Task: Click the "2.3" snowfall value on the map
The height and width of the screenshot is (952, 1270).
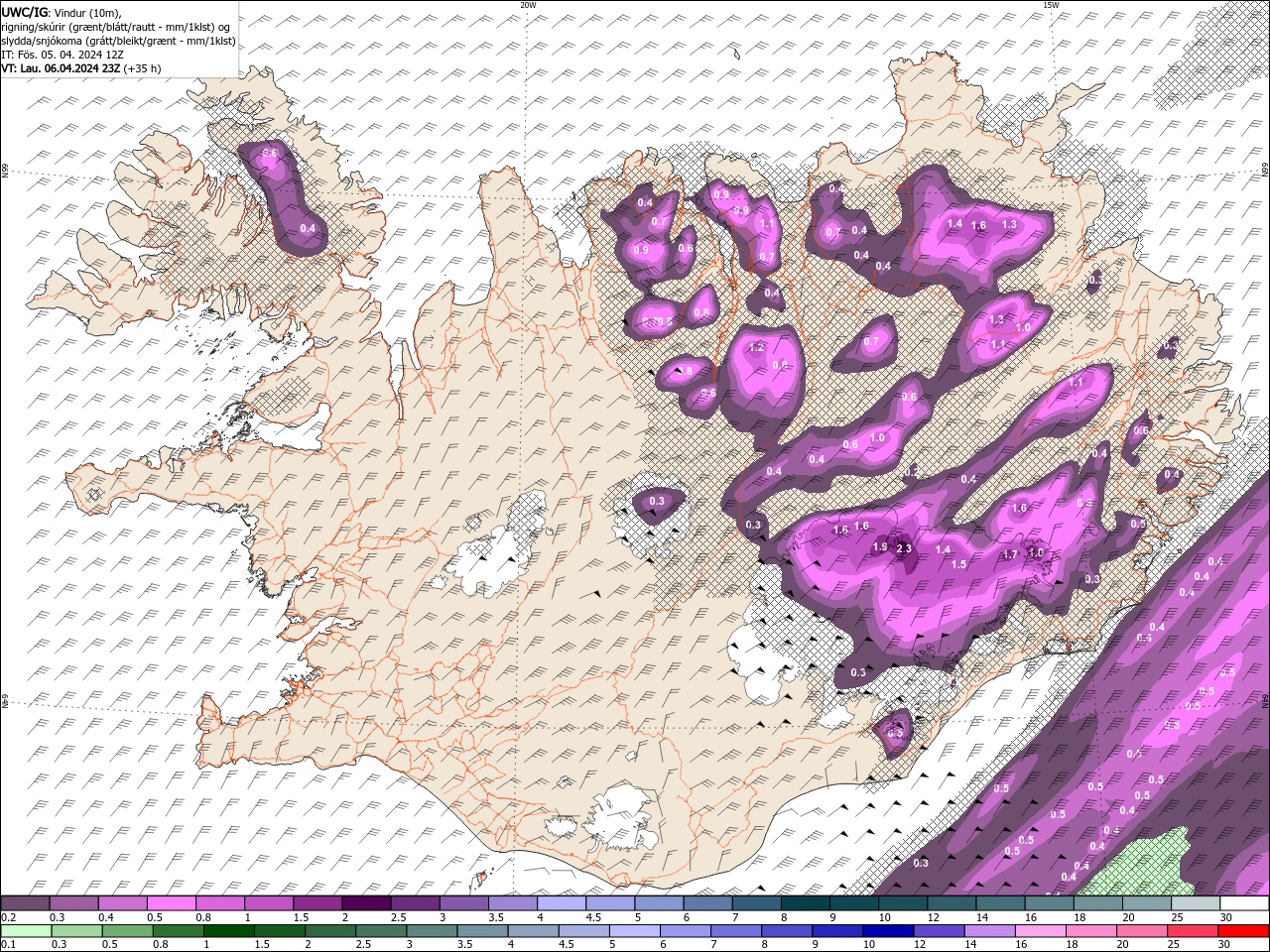Action: pos(903,548)
